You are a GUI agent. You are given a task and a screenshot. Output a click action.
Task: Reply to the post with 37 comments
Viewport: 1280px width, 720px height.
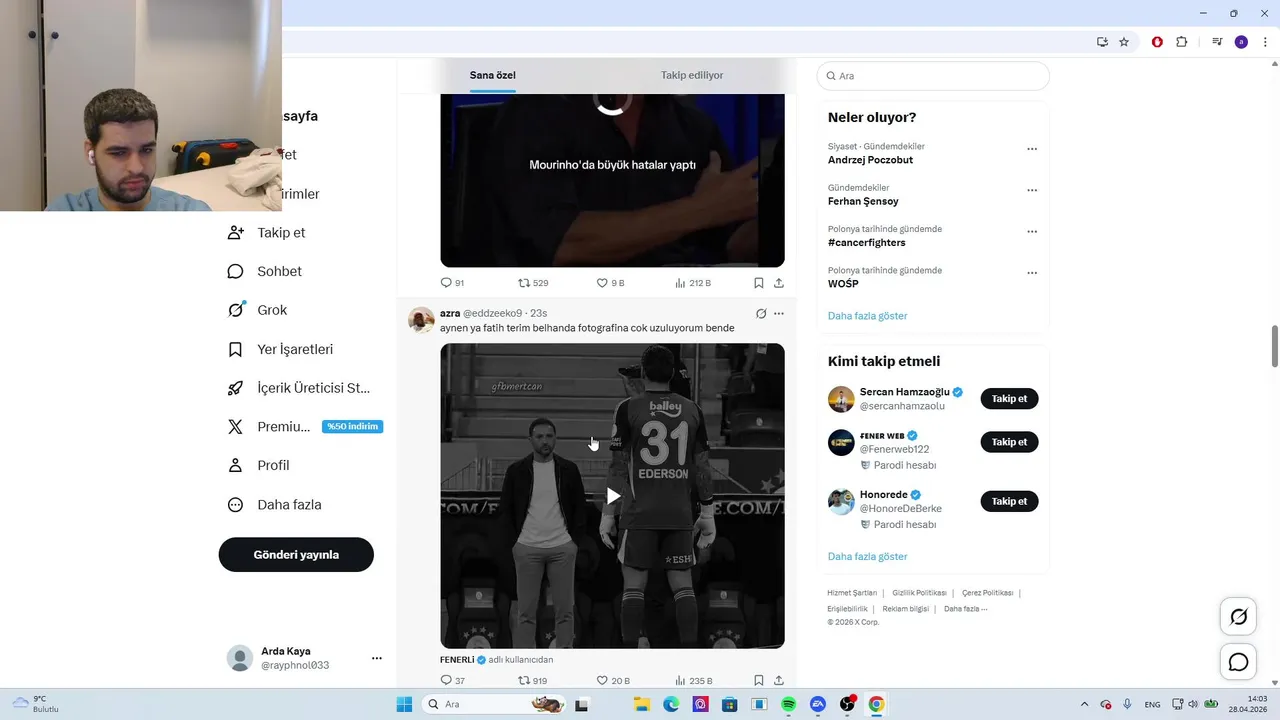pos(452,680)
